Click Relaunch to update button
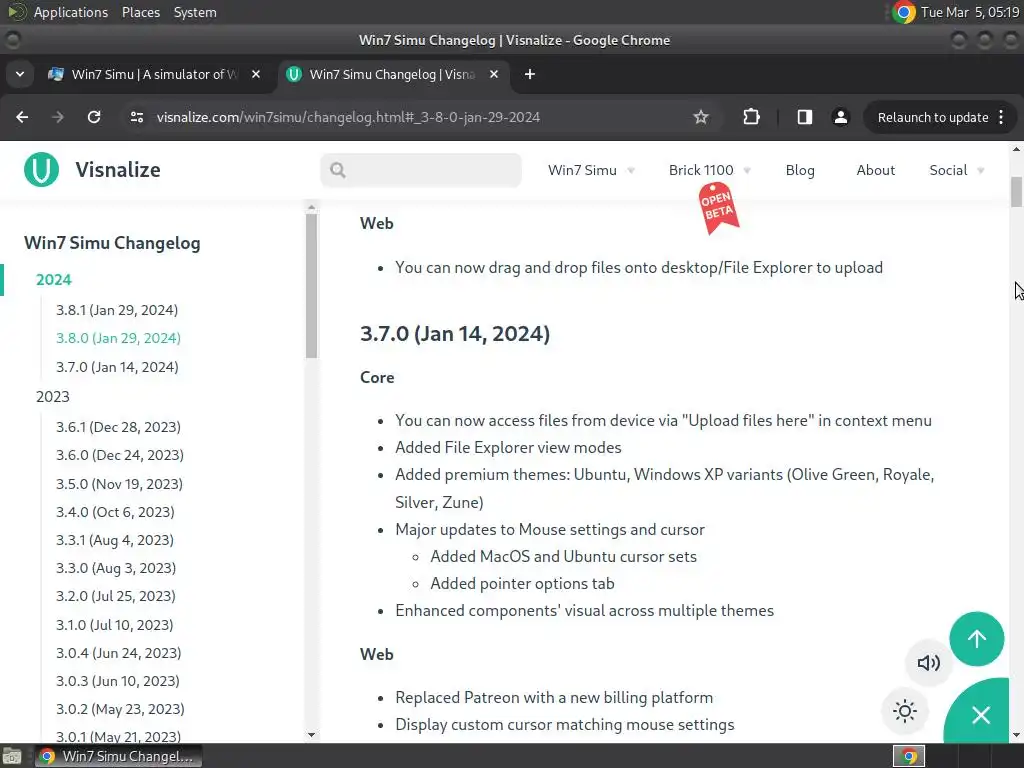The height and width of the screenshot is (768, 1024). pos(933,117)
